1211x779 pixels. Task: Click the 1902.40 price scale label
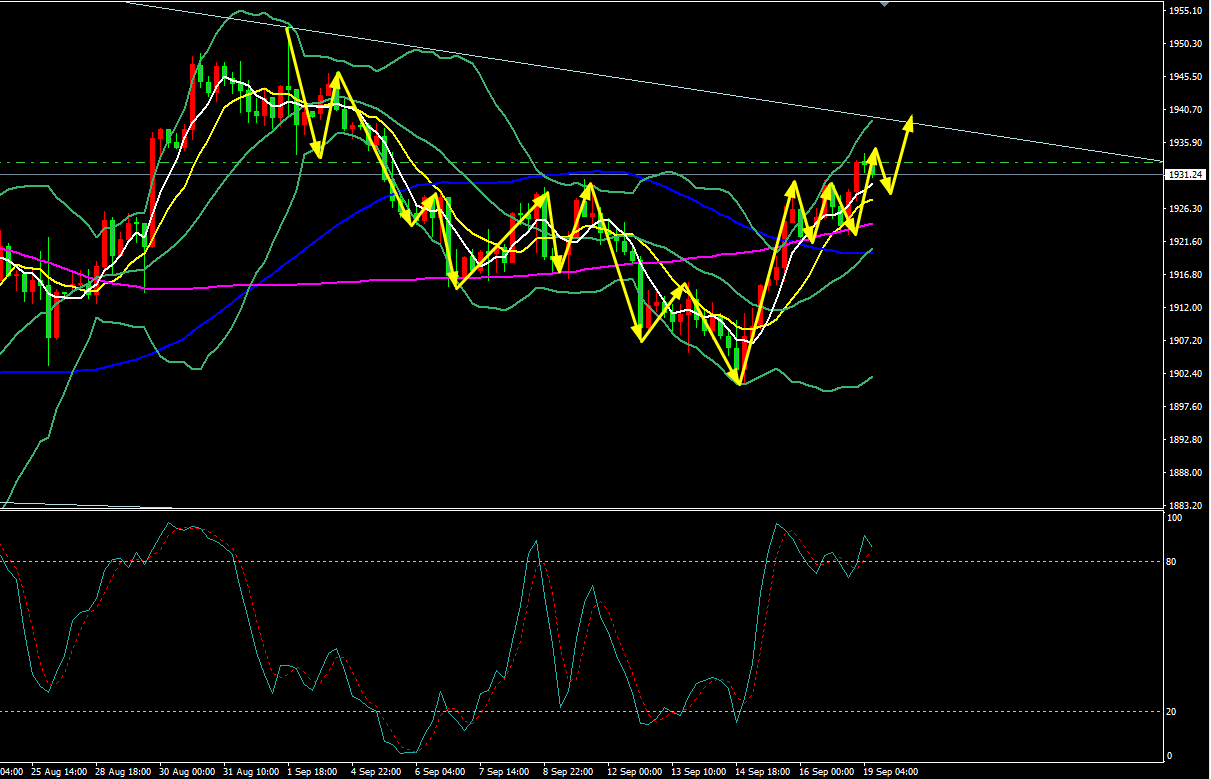tap(1184, 374)
